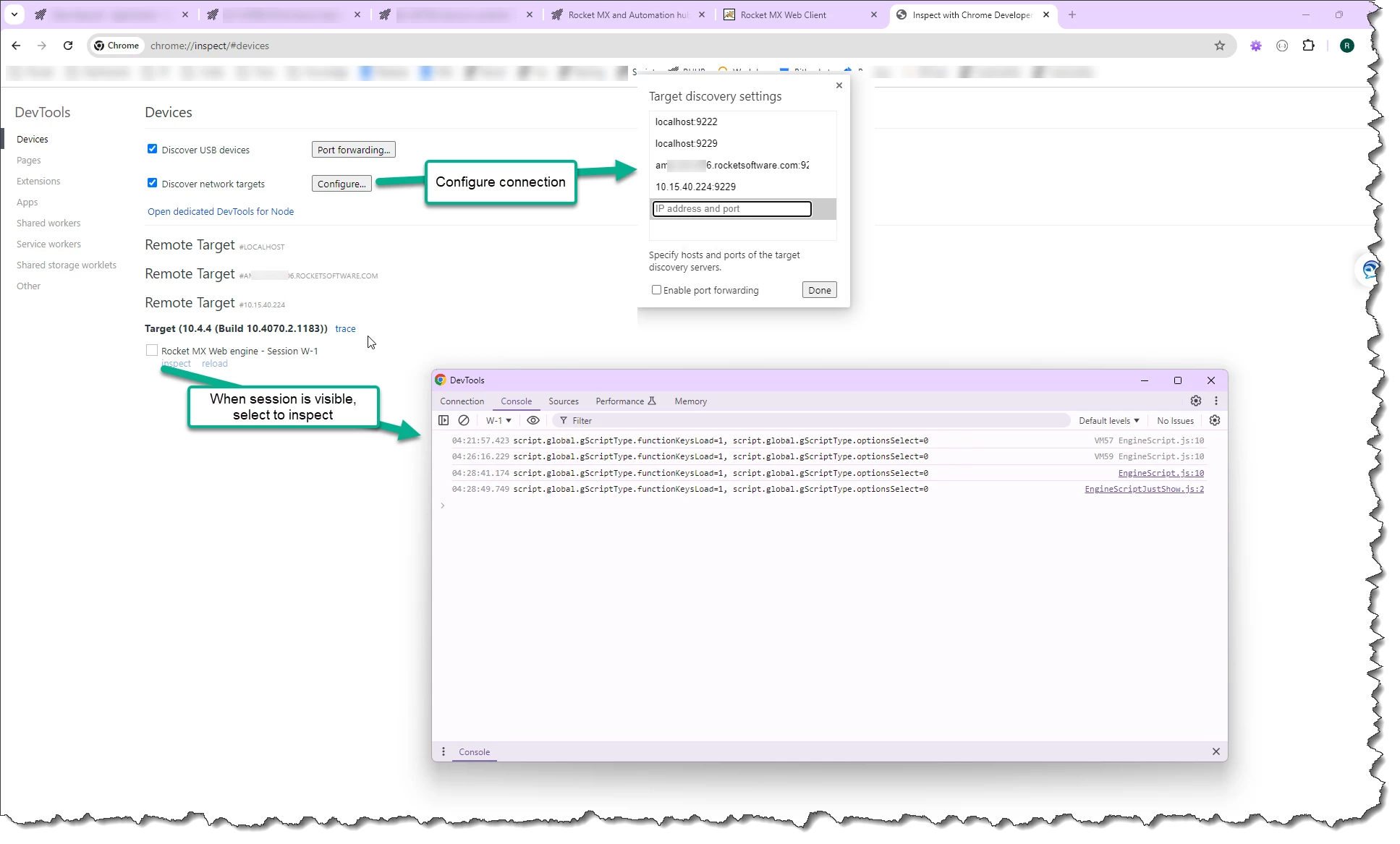
Task: Enable the port forwarding checkbox
Action: point(656,290)
